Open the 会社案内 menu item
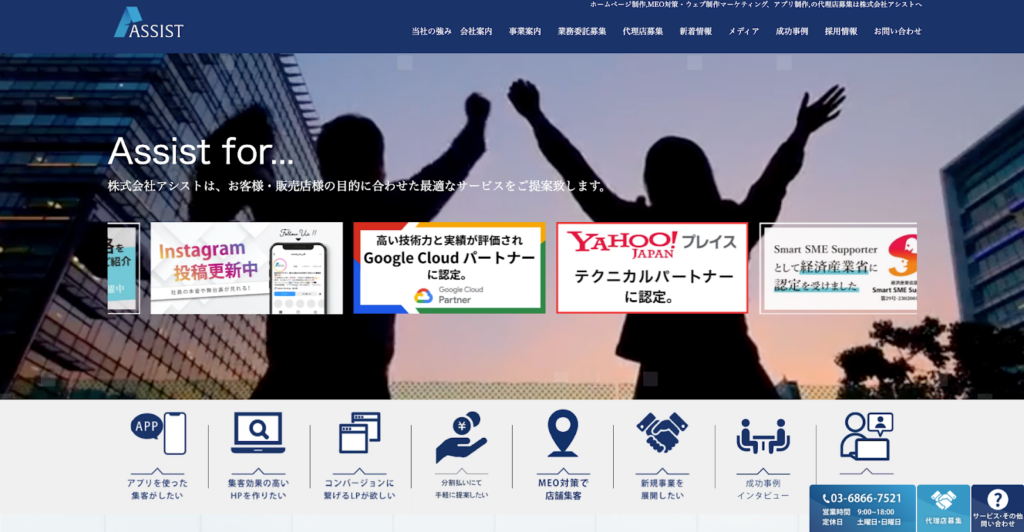This screenshot has height=532, width=1024. [476, 31]
